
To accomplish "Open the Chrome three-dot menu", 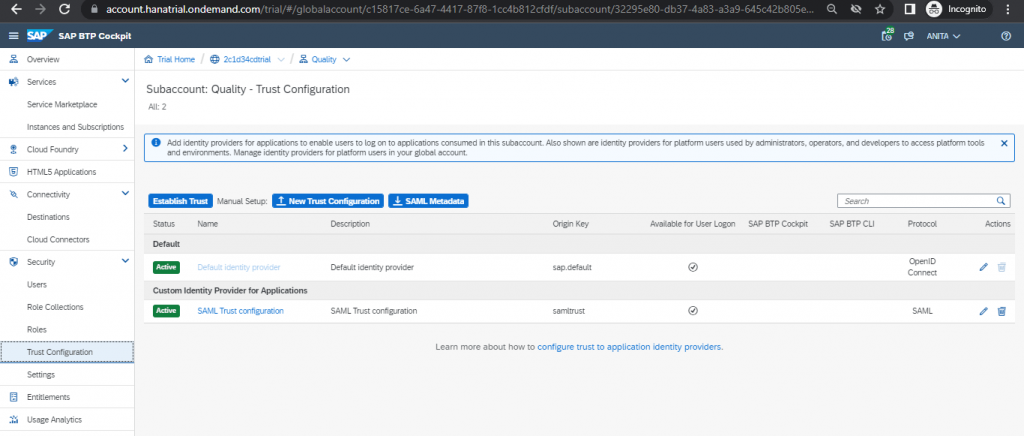I will click(x=1009, y=9).
